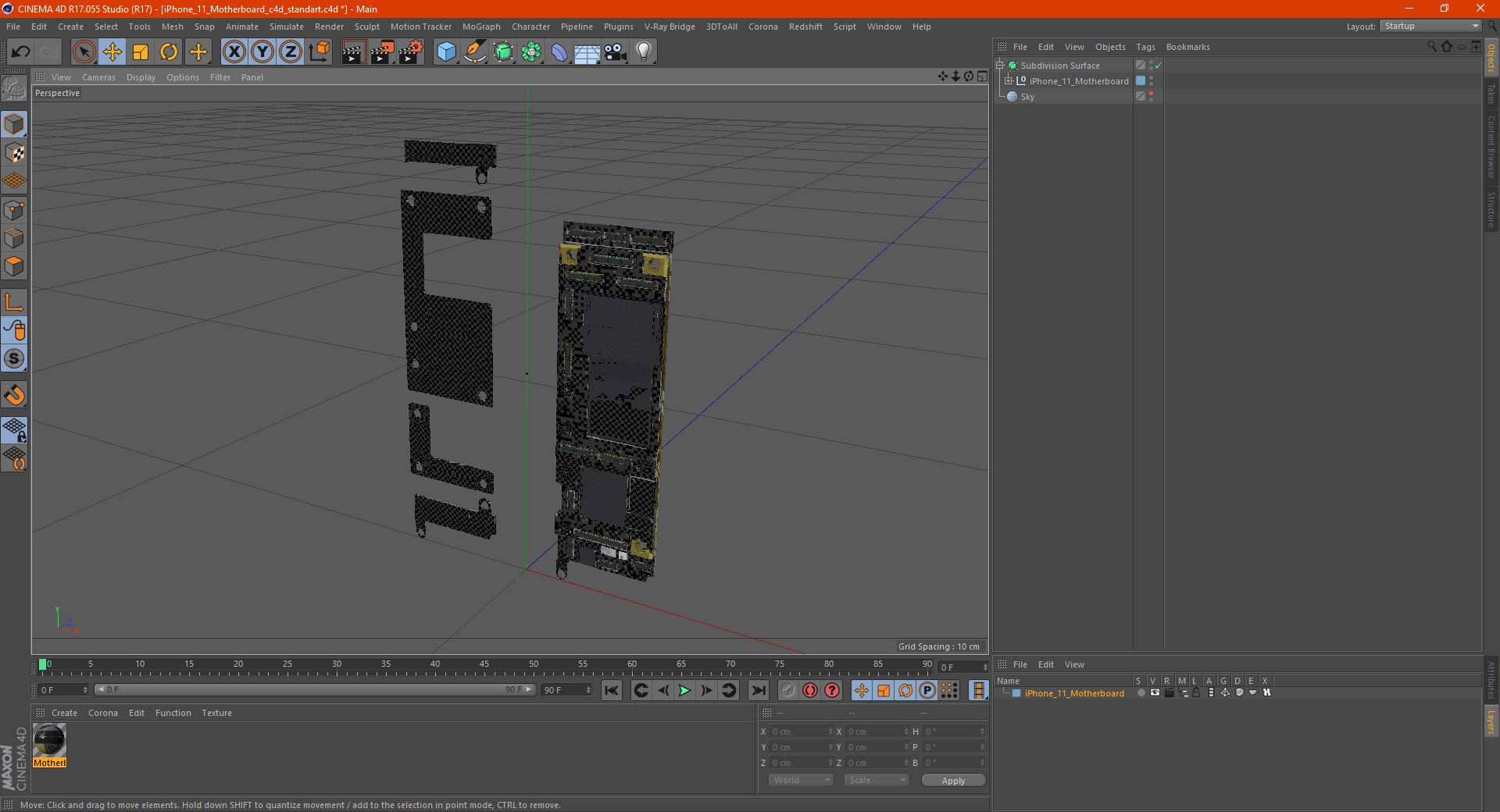Toggle the Y-axis lock
The height and width of the screenshot is (812, 1500).
262,52
